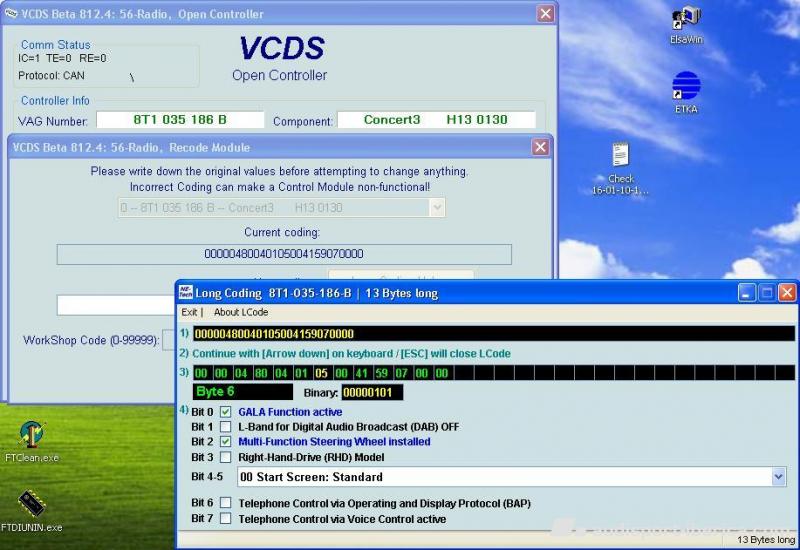800x550 pixels.
Task: Click the Current coding field in Recode Module
Action: click(284, 254)
